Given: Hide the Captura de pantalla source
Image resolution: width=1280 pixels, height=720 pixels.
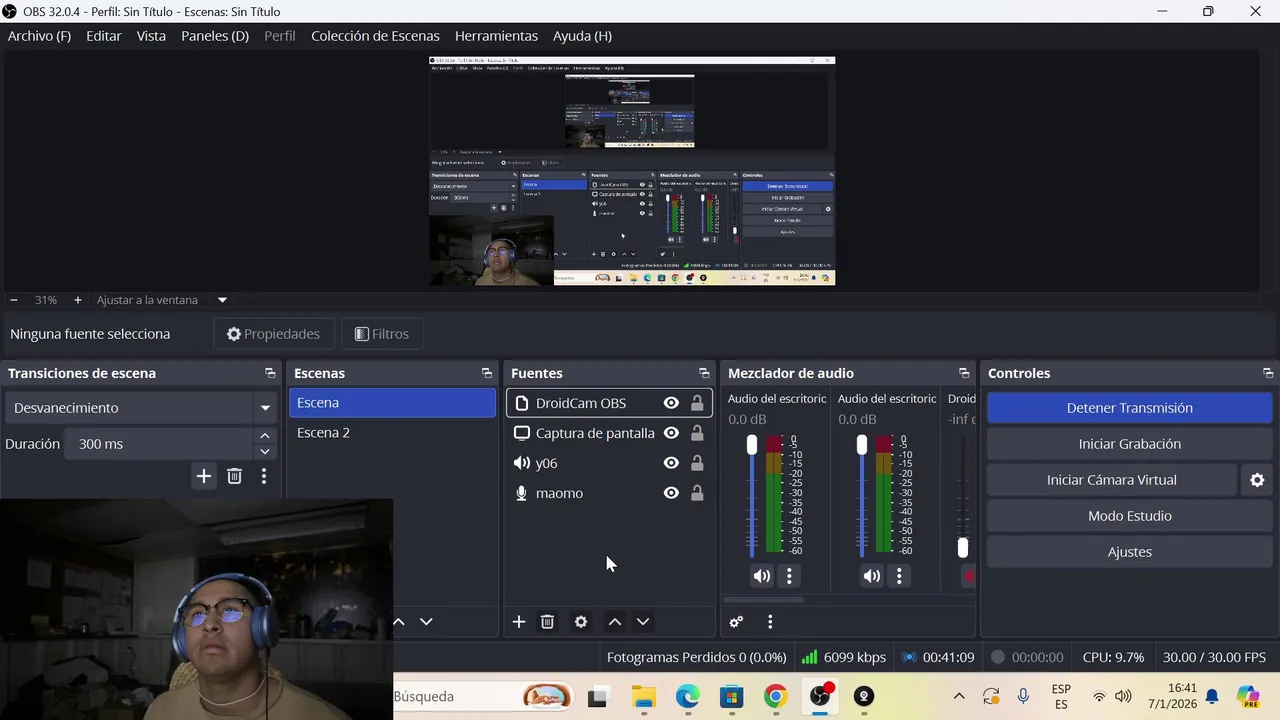Looking at the screenshot, I should [x=671, y=433].
